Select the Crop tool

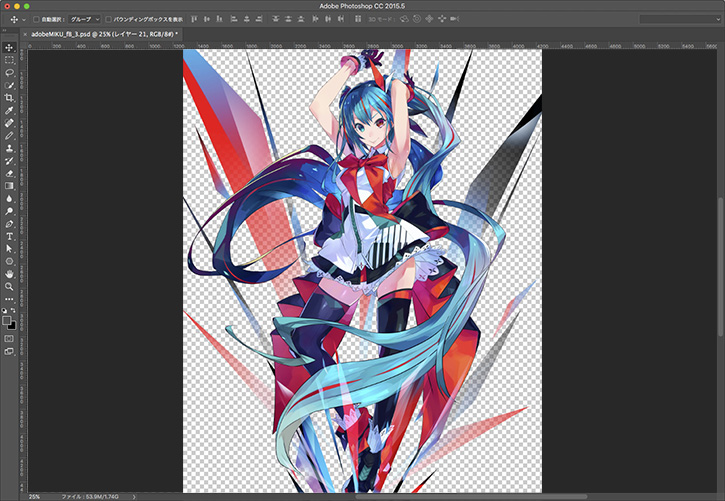pos(9,98)
